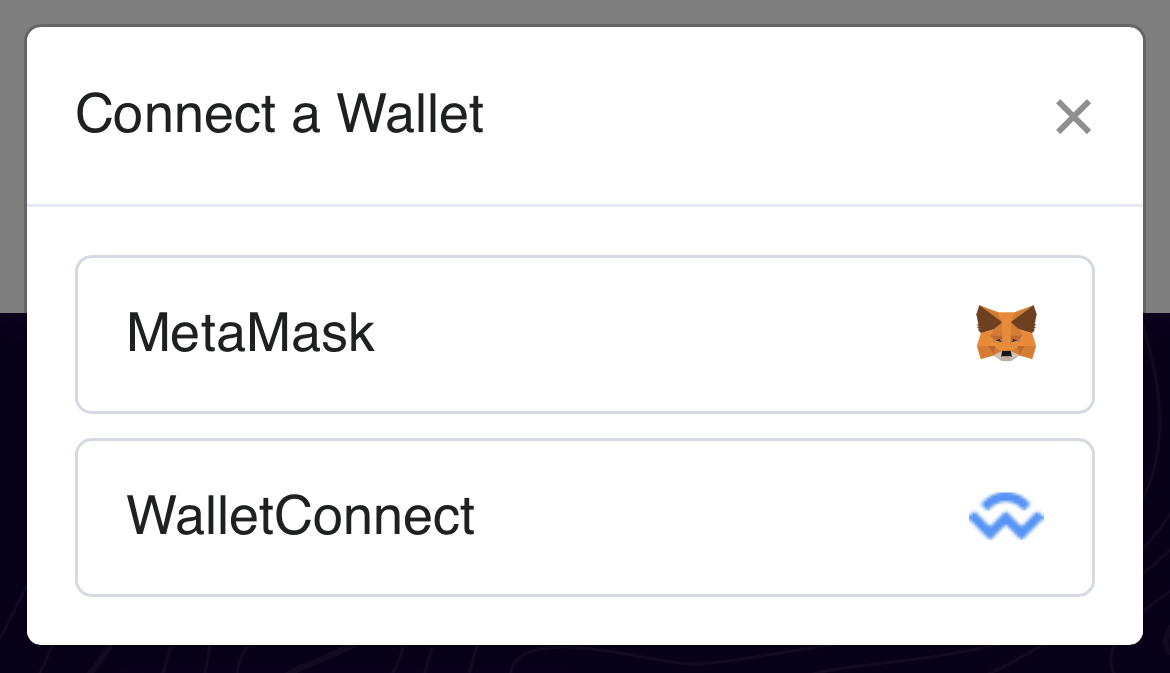This screenshot has width=1170, height=673.
Task: Click the dark page background below the dialog
Action: click(585, 660)
